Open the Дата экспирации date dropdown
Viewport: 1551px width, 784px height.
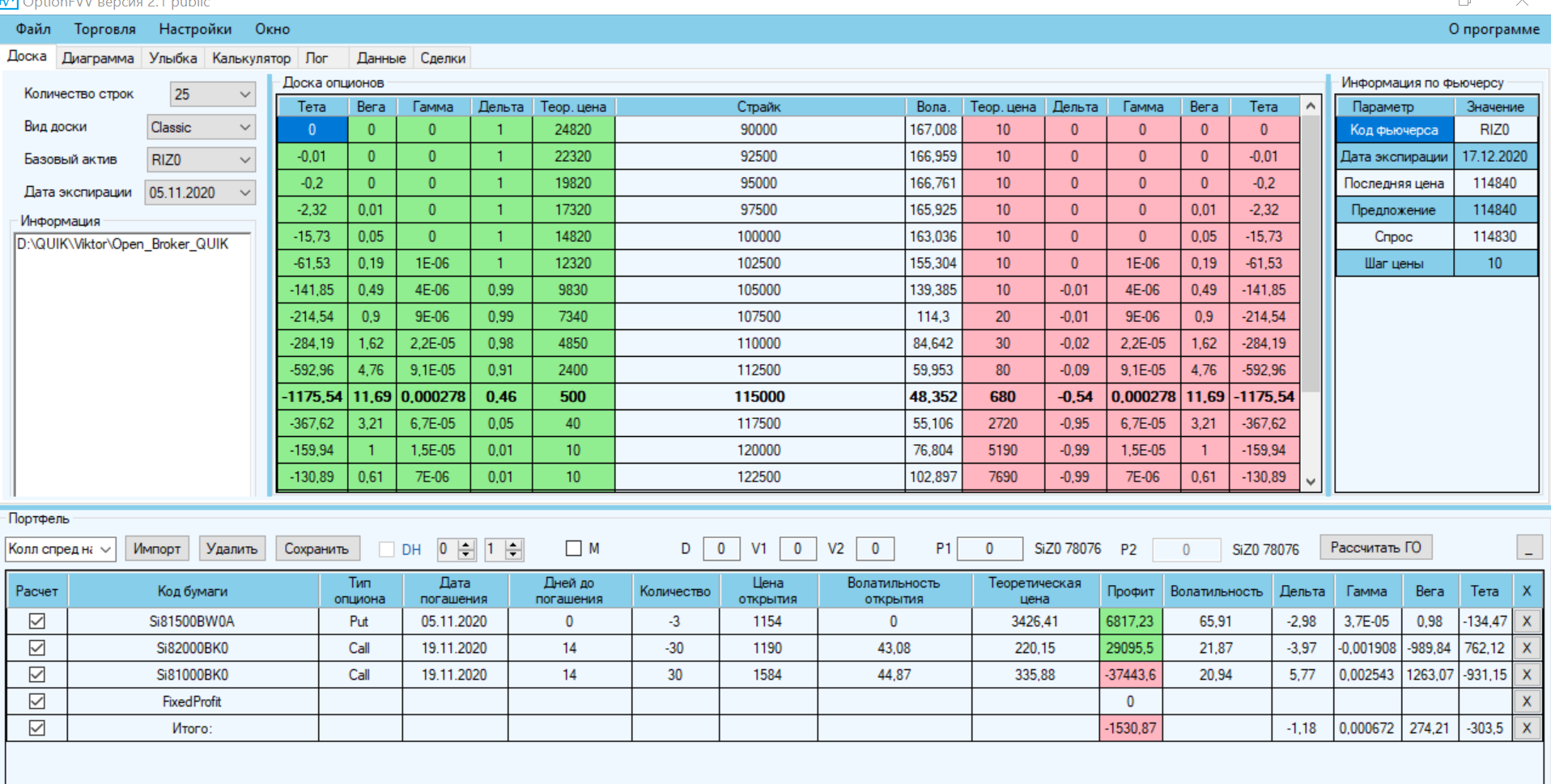pos(200,193)
